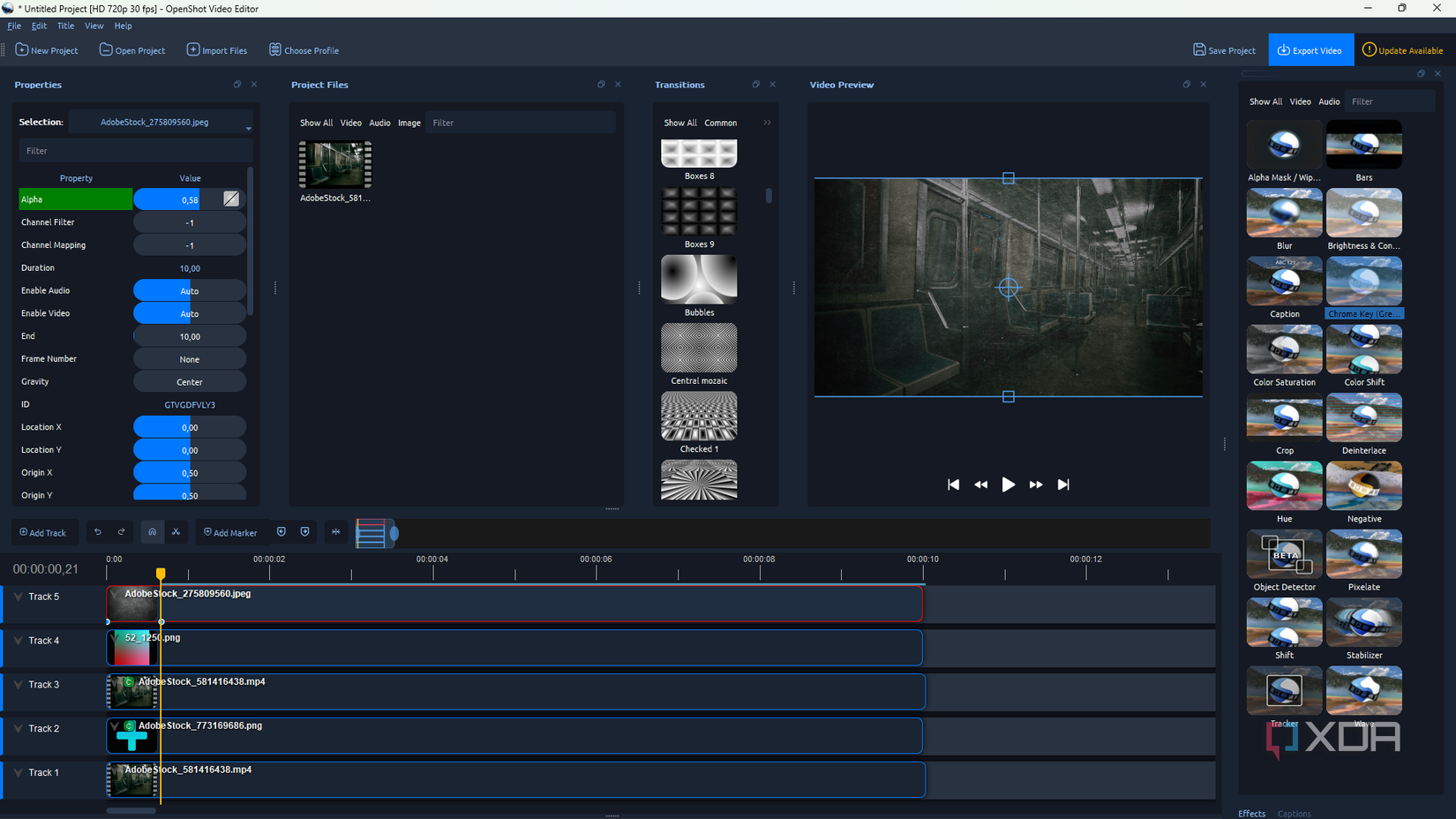This screenshot has height=819, width=1456.
Task: Enable snapping with the magnet icon
Action: 152,532
